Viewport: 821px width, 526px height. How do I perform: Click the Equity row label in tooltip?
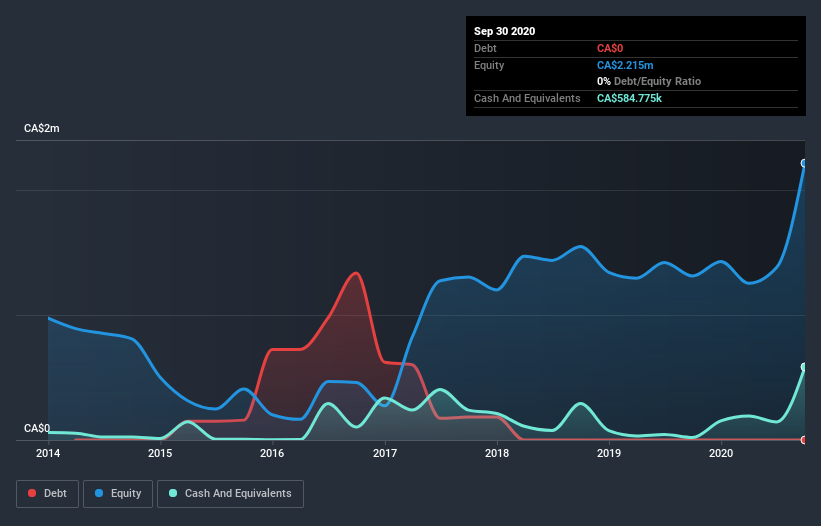coord(489,65)
